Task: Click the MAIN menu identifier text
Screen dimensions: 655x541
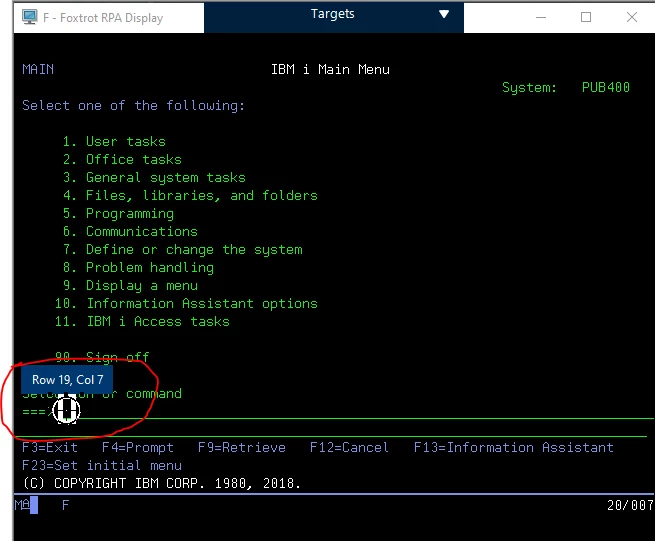Action: pos(38,69)
